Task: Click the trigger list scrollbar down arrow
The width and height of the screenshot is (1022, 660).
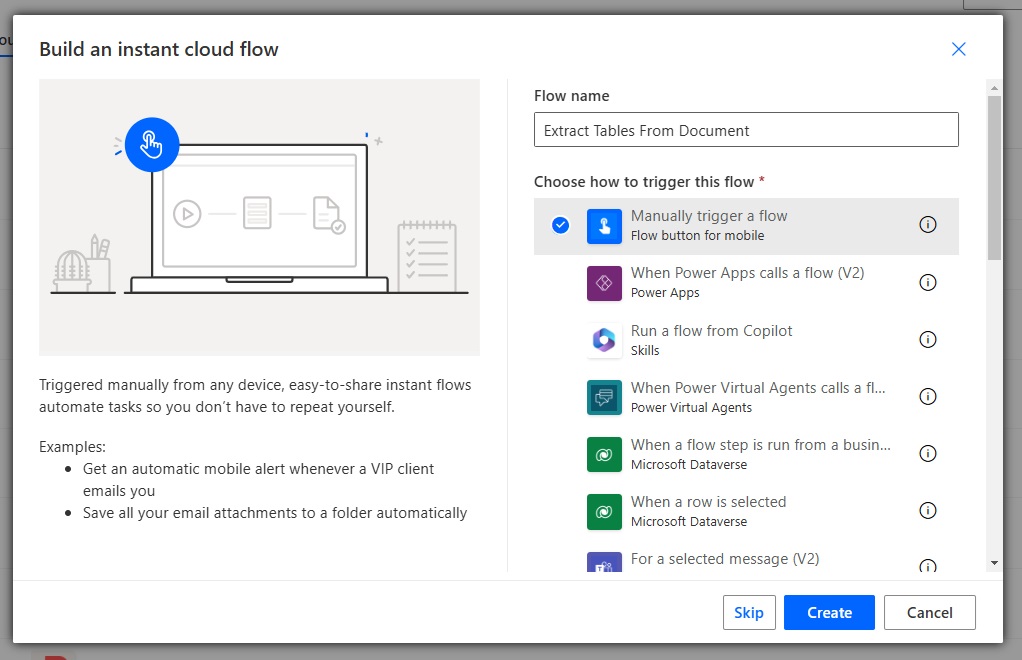Action: 994,563
